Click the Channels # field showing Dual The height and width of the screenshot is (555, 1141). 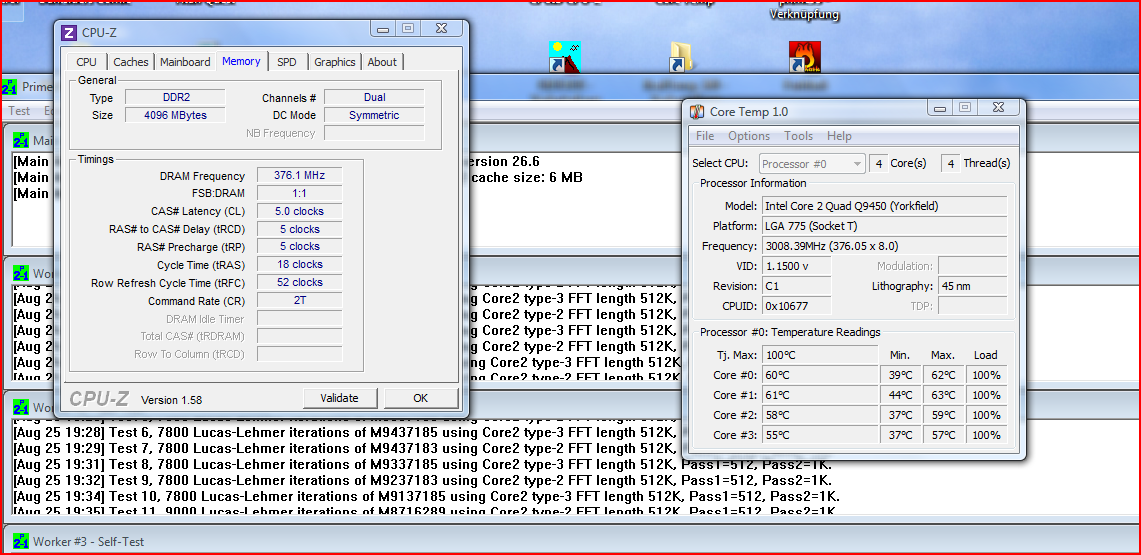click(374, 97)
